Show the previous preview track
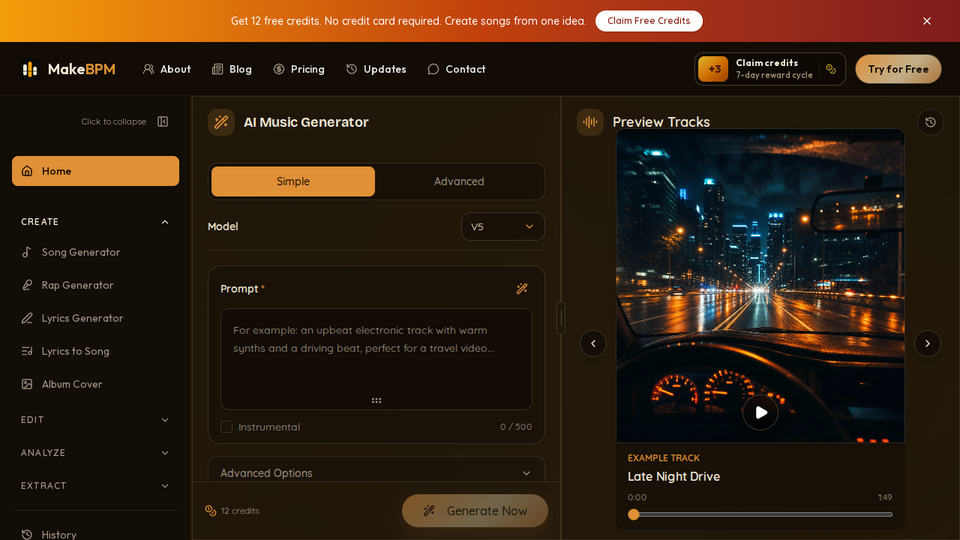Screen dimensions: 960x540 (x=593, y=343)
